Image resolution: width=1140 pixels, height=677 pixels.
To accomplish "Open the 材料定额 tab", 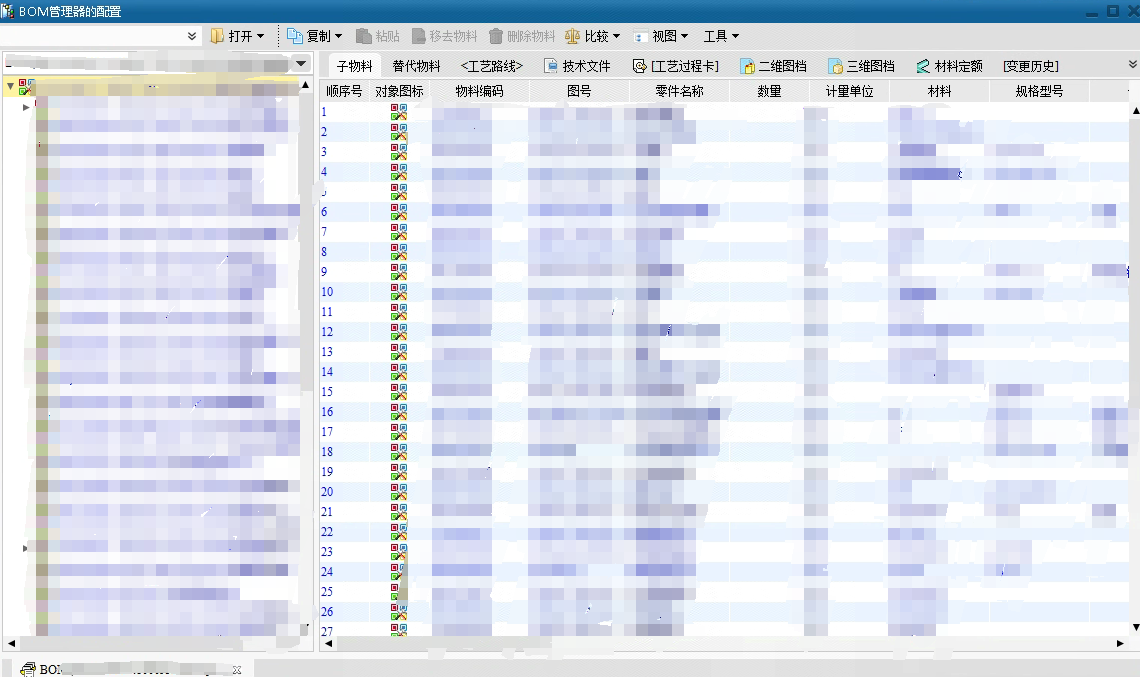I will point(950,66).
